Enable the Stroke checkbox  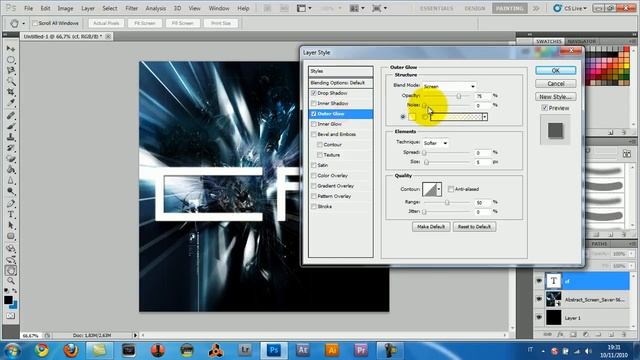tap(314, 207)
